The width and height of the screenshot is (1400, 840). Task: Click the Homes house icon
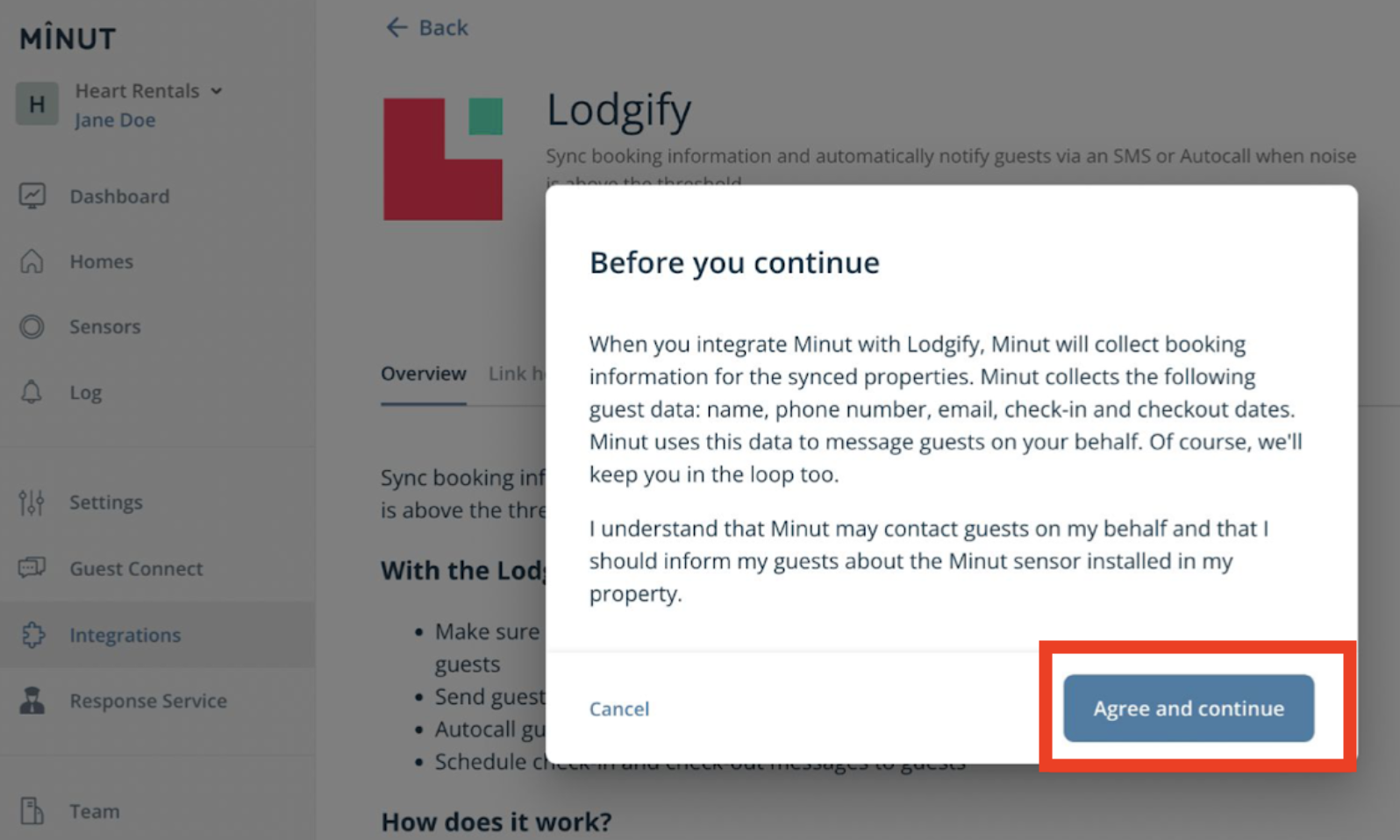click(32, 261)
